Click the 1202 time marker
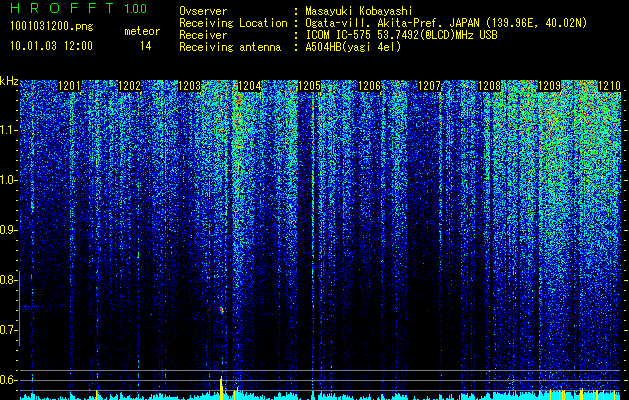Screen dimensions: 629x400 (129, 86)
